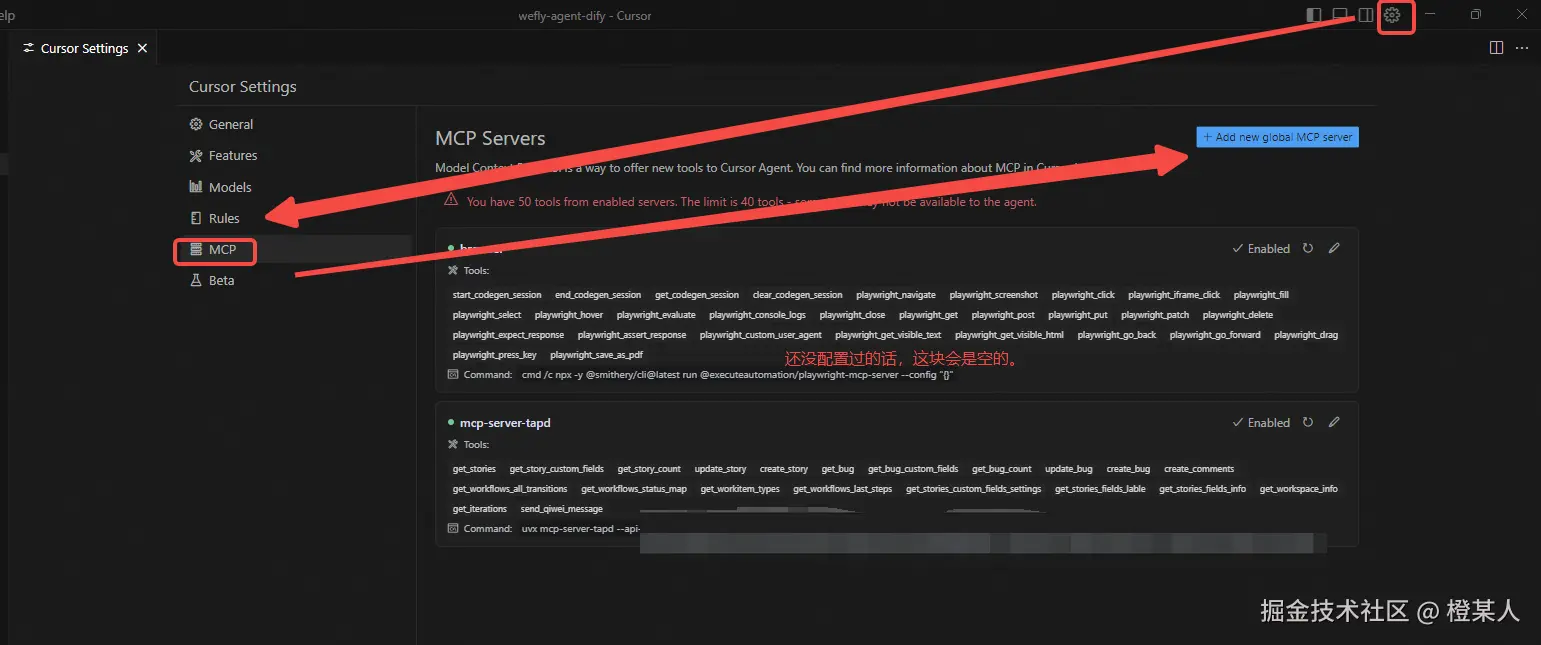Click the playwright_console_logs tool tag

click(x=757, y=315)
